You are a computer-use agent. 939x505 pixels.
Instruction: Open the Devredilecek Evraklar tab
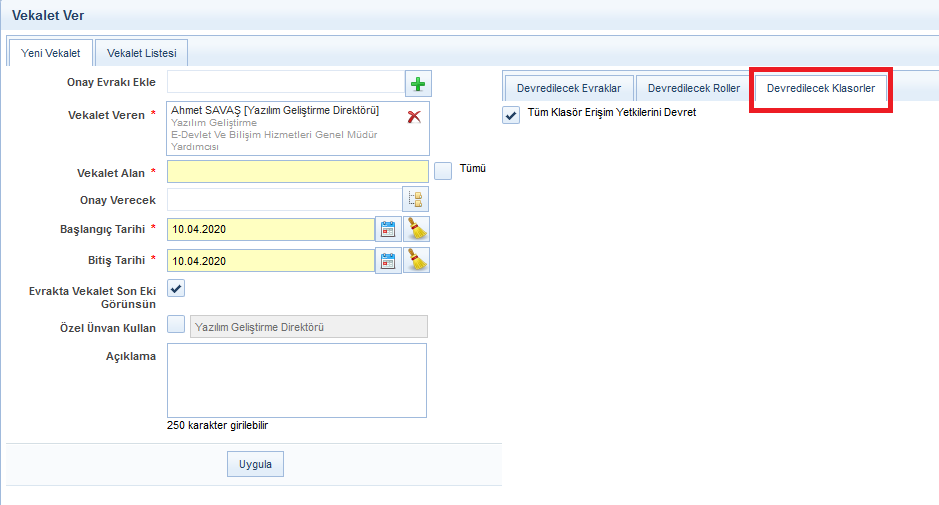coord(568,88)
